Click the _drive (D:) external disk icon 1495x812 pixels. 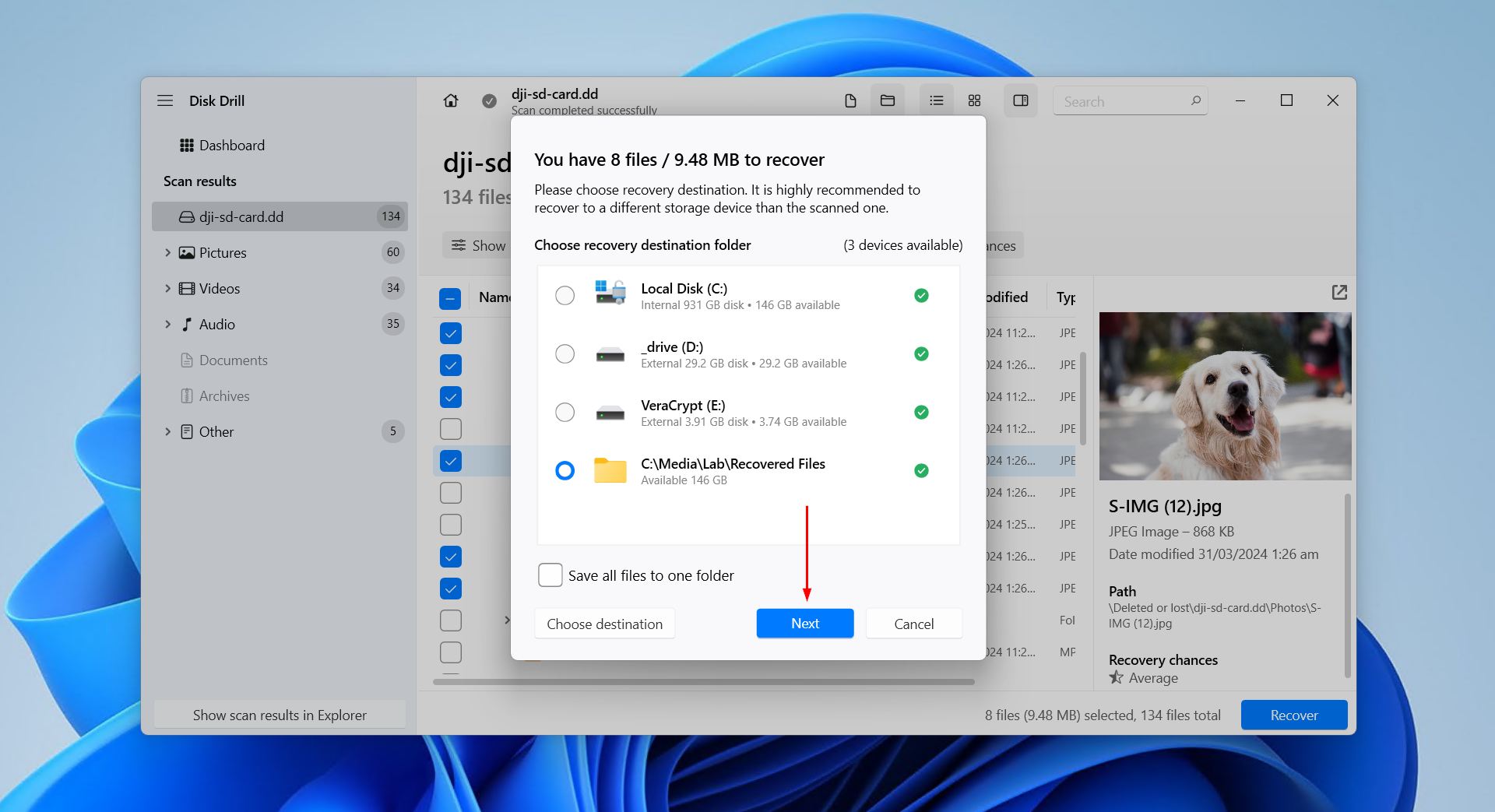[610, 355]
